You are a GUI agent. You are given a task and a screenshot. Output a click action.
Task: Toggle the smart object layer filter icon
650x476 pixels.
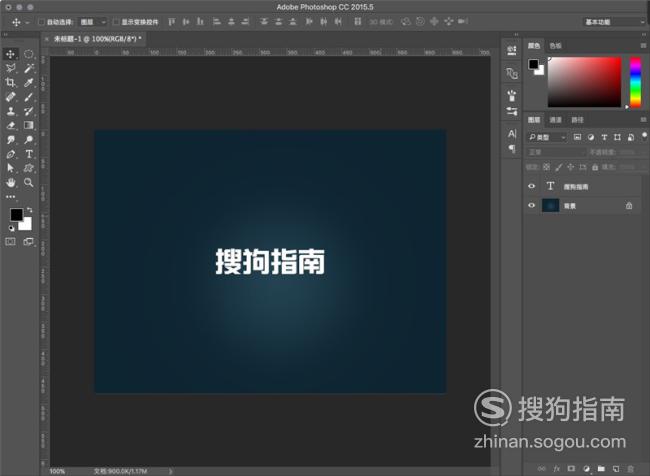click(631, 137)
